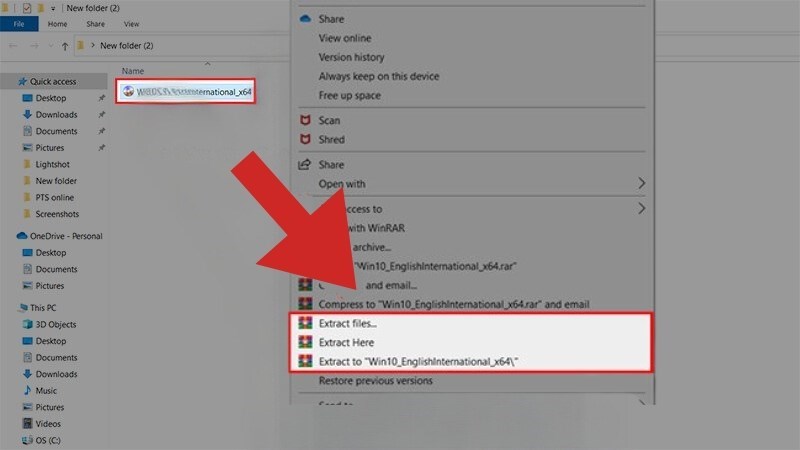Image resolution: width=800 pixels, height=450 pixels.
Task: Click the Name column header
Action: [x=133, y=71]
